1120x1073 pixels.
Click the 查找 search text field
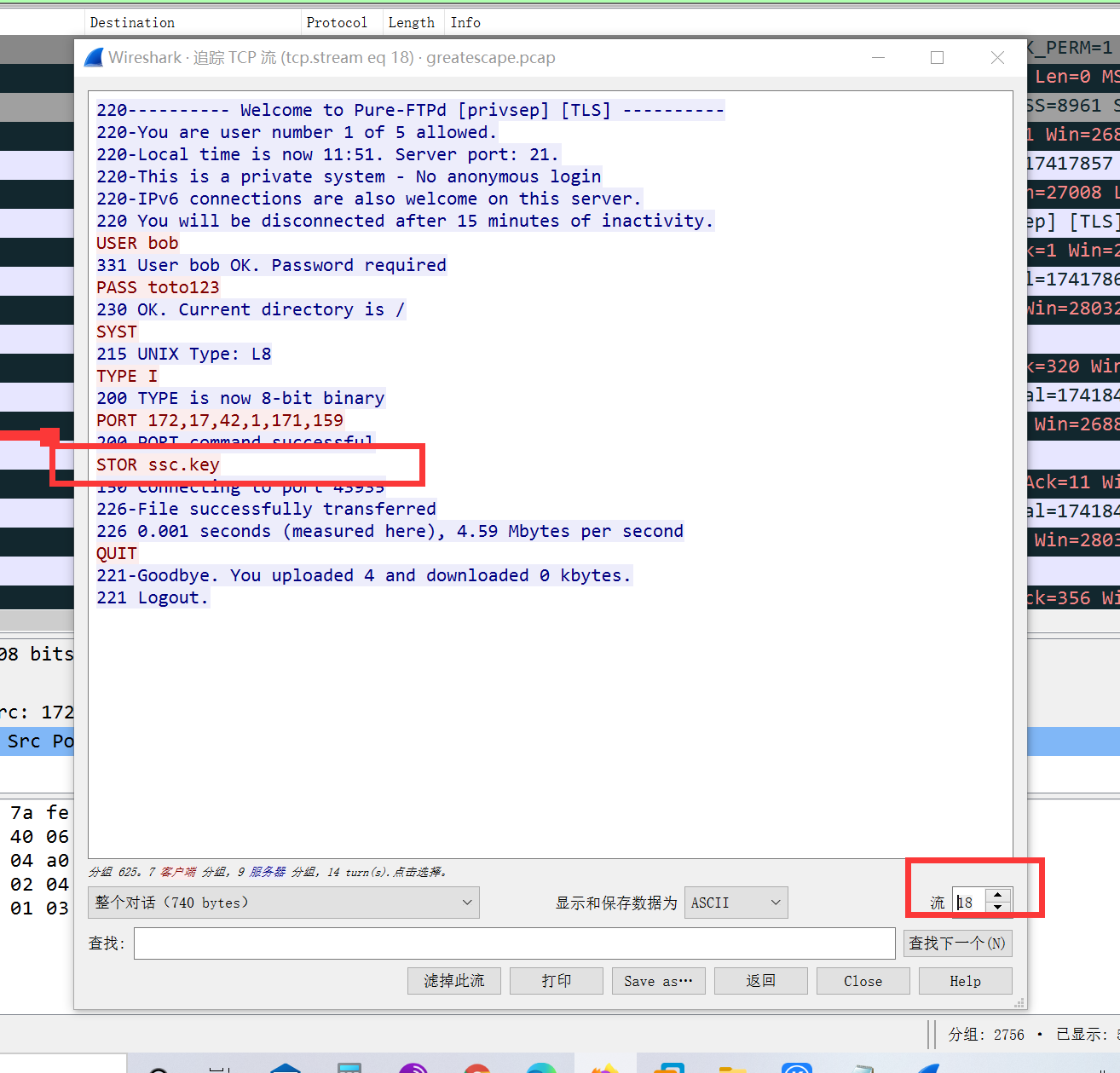click(515, 943)
